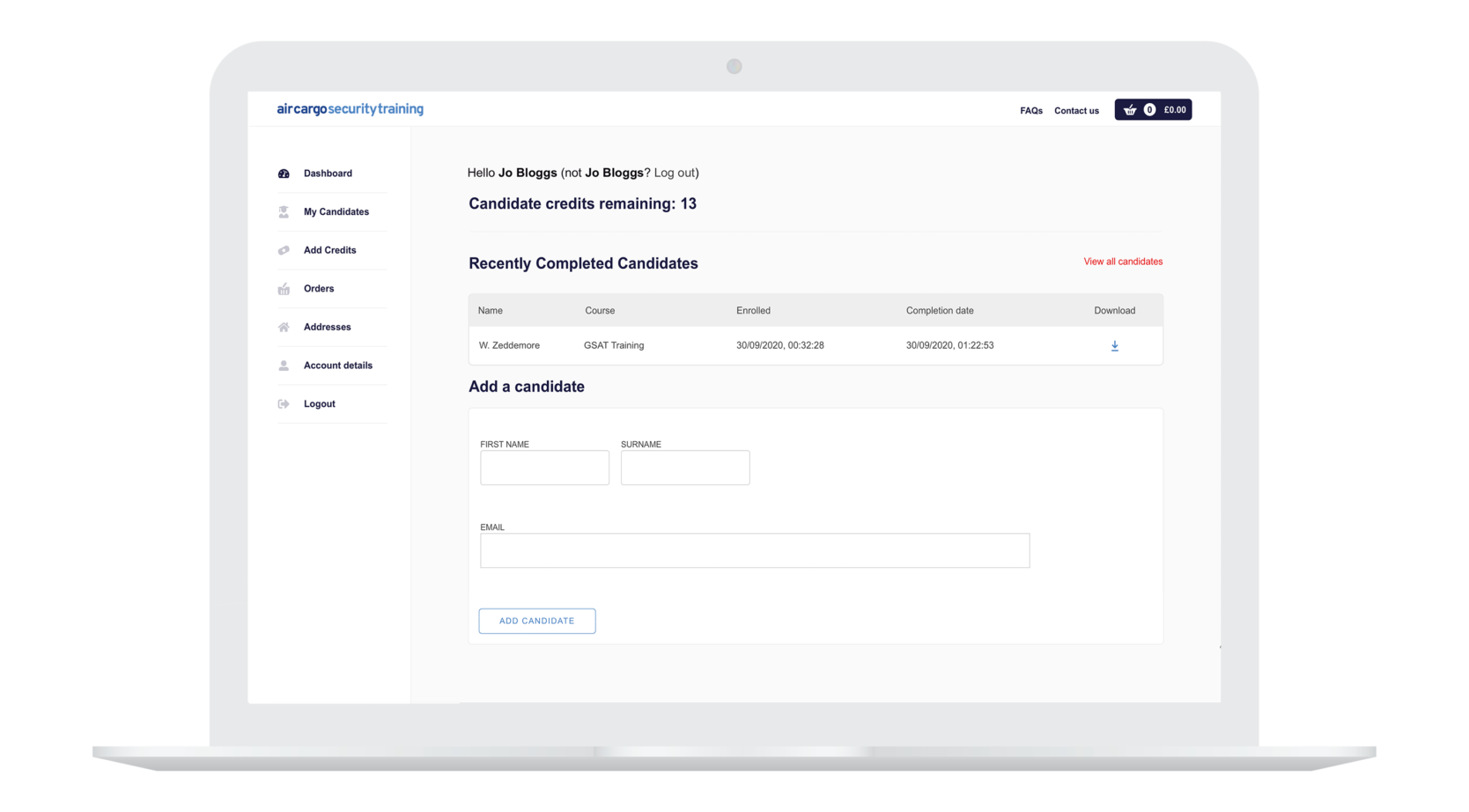The image size is (1469, 812).
Task: Click the Addresses house icon
Action: click(x=284, y=328)
